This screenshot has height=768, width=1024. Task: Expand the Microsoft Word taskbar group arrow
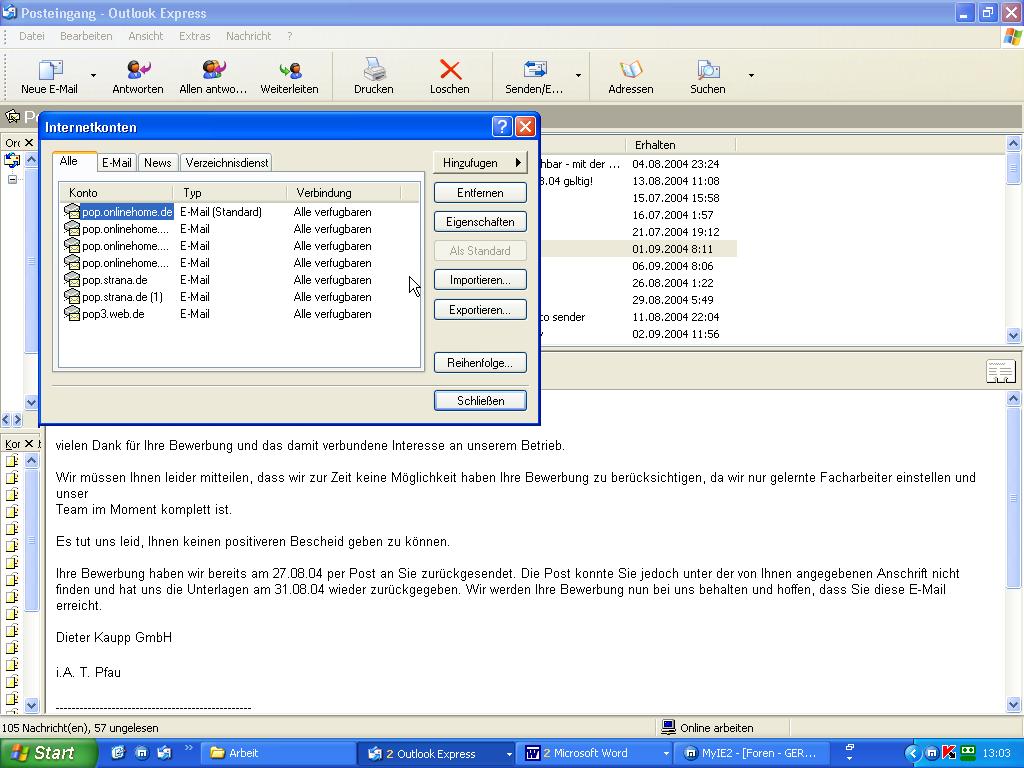click(665, 754)
